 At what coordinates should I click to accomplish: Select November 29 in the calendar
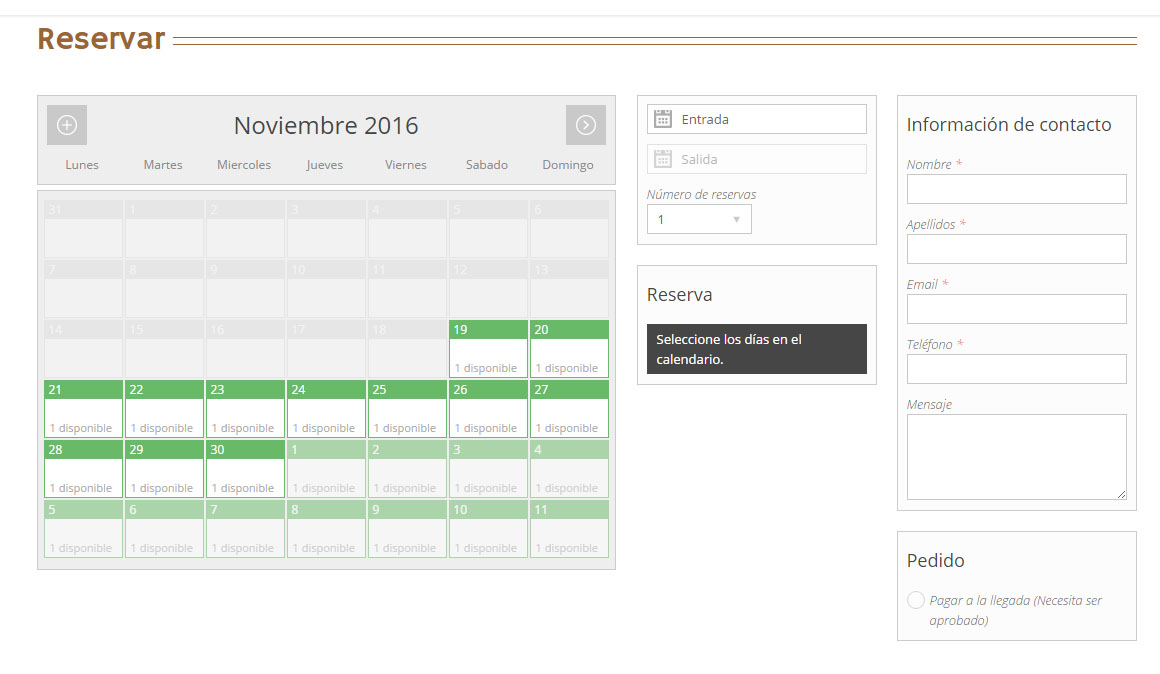tap(164, 469)
